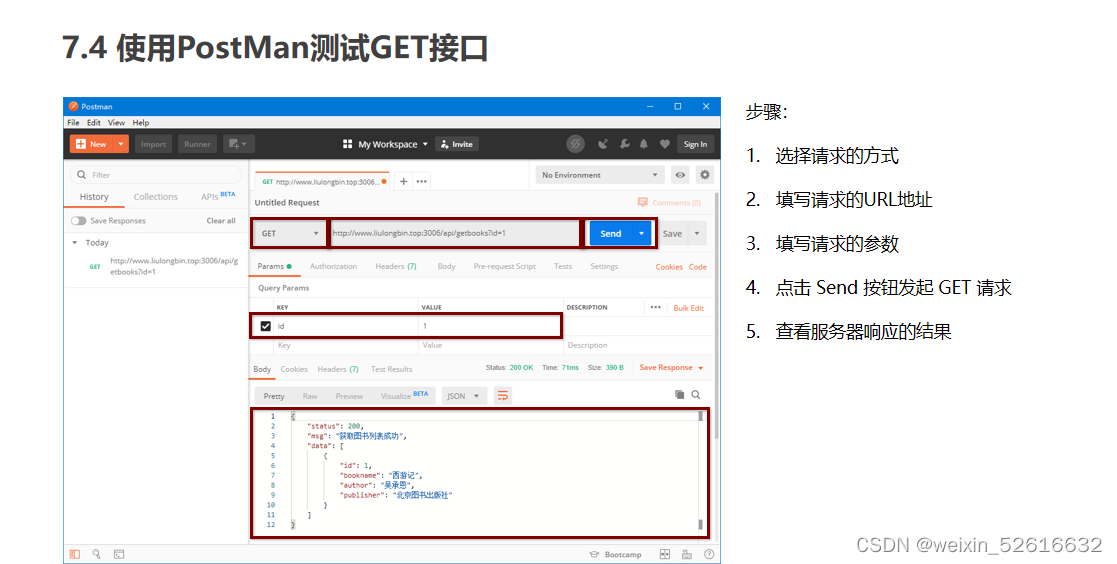Select the Pretty response view
This screenshot has height=564, width=1117.
pos(274,396)
